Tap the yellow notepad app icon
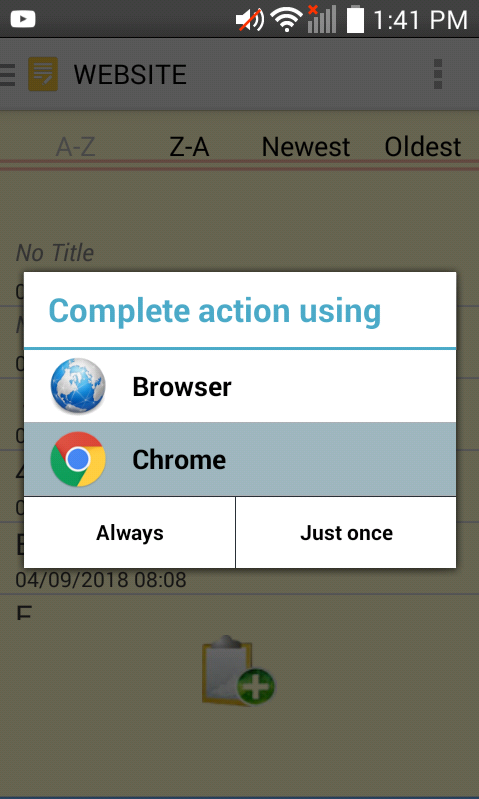The height and width of the screenshot is (799, 479). point(43,74)
